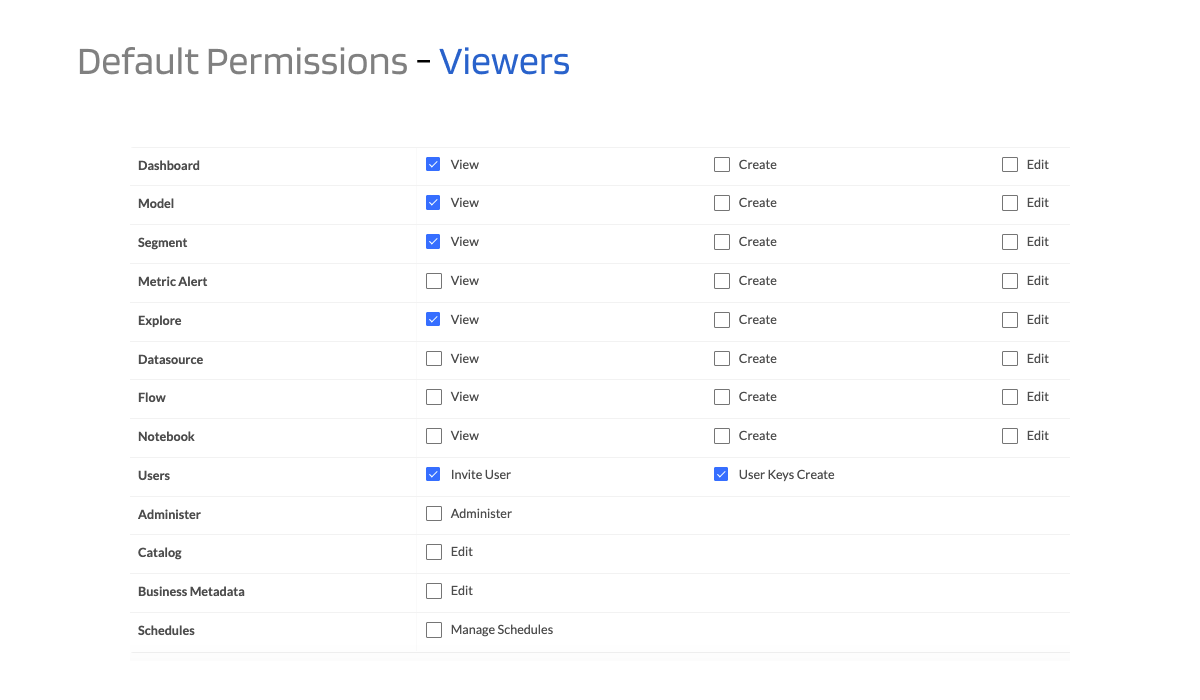Image resolution: width=1200 pixels, height=700 pixels.
Task: Tick the Business Metadata Edit checkbox
Action: (433, 590)
